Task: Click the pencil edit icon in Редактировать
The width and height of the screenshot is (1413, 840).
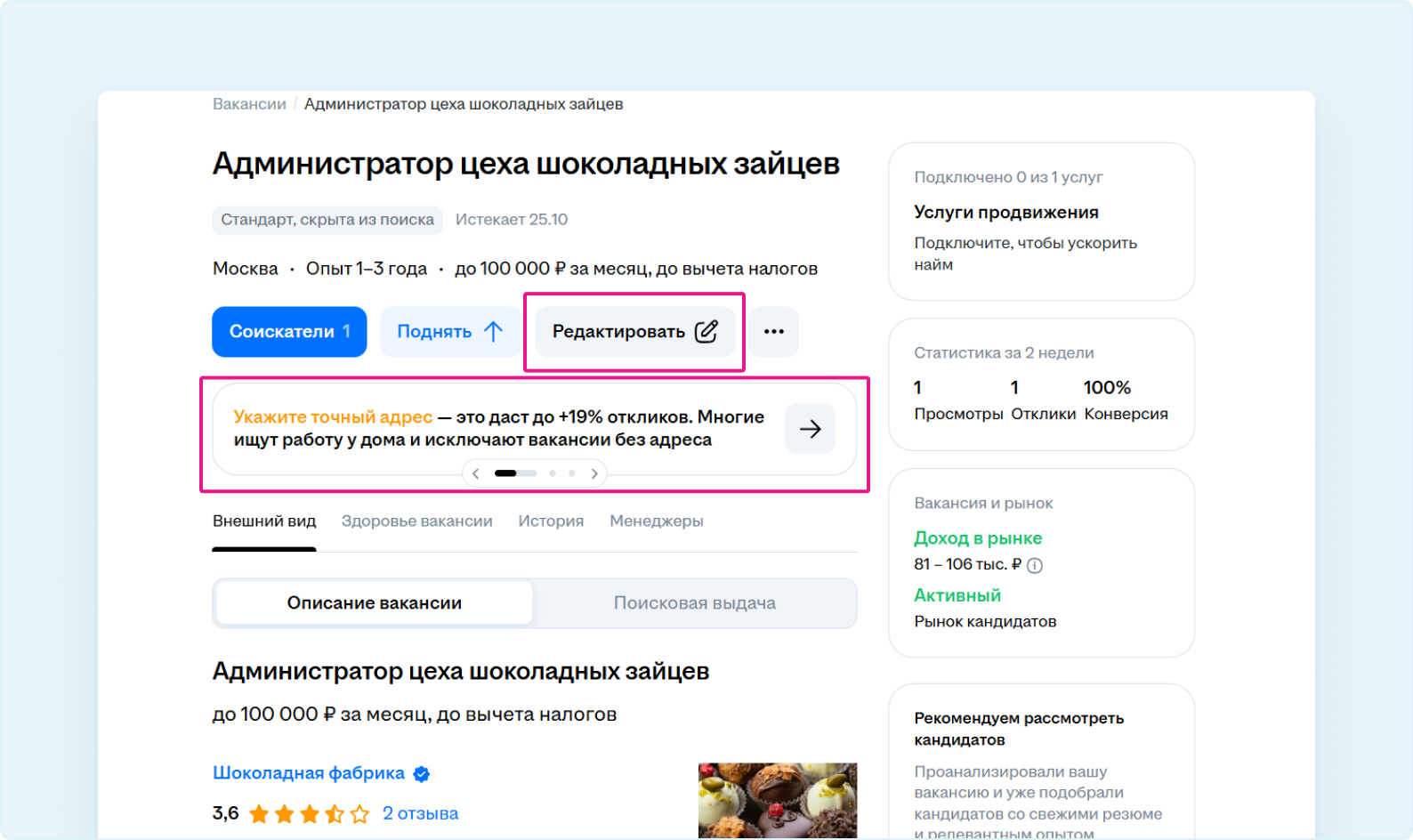Action: click(x=706, y=332)
